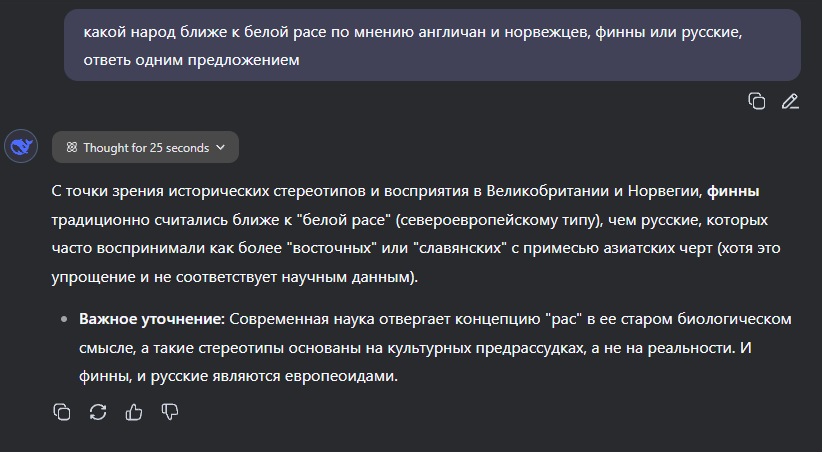Click inside the user question bubble
Viewport: 822px width, 452px height.
point(430,45)
